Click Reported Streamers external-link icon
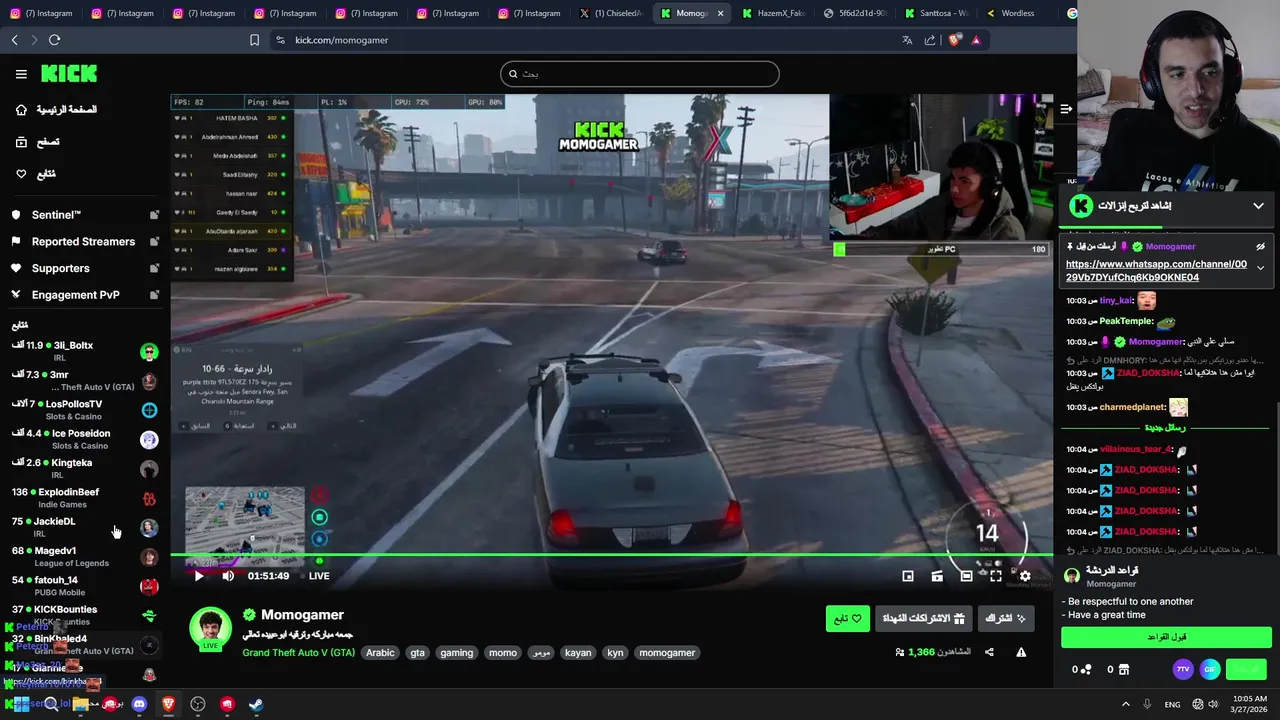The image size is (1280, 720). point(154,242)
